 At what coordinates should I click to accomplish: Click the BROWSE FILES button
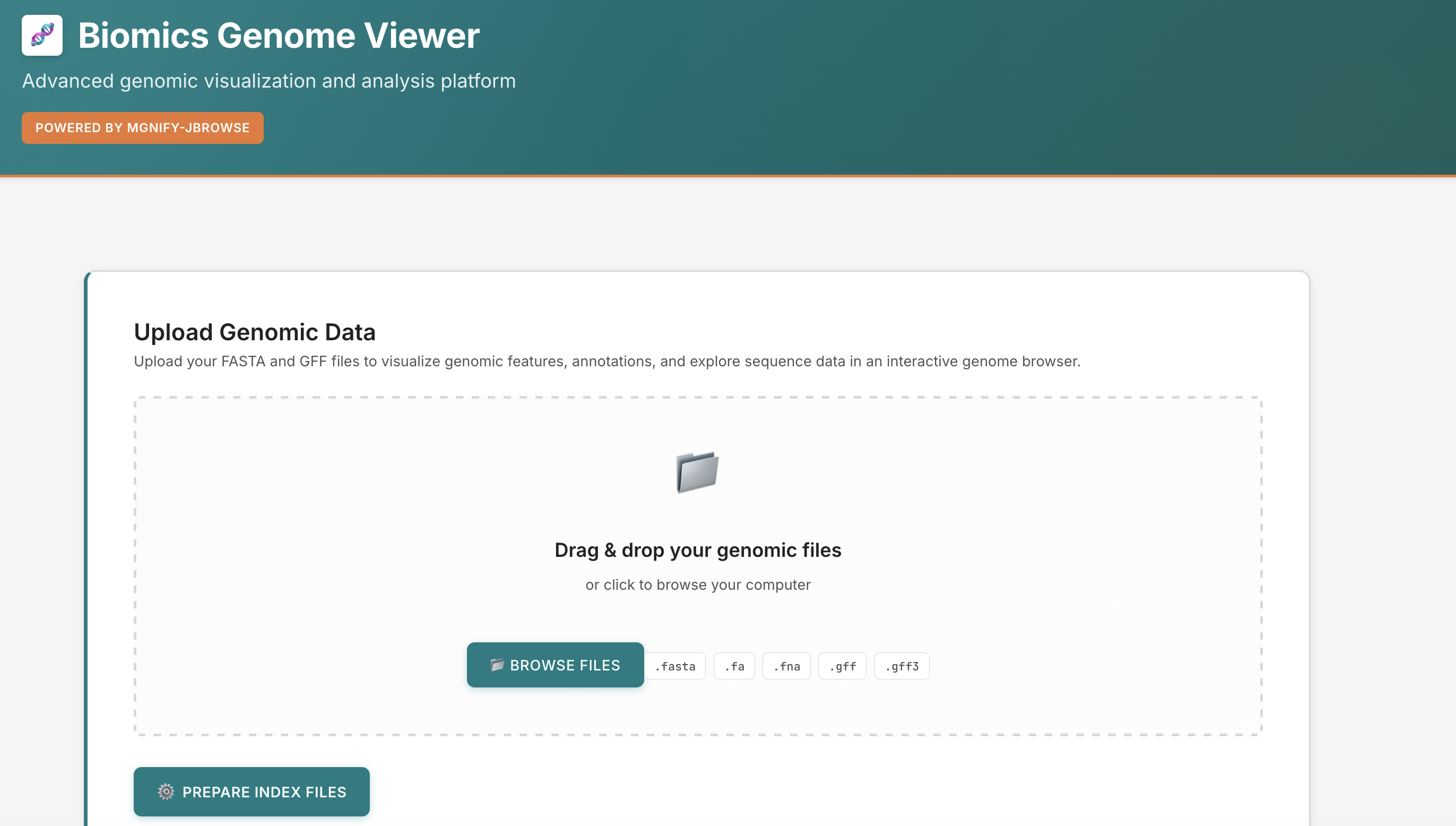[555, 665]
